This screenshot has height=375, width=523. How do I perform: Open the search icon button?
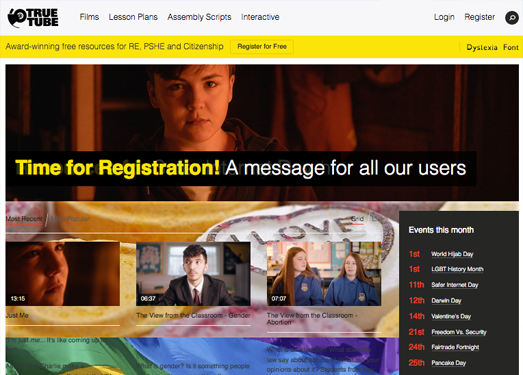point(512,17)
